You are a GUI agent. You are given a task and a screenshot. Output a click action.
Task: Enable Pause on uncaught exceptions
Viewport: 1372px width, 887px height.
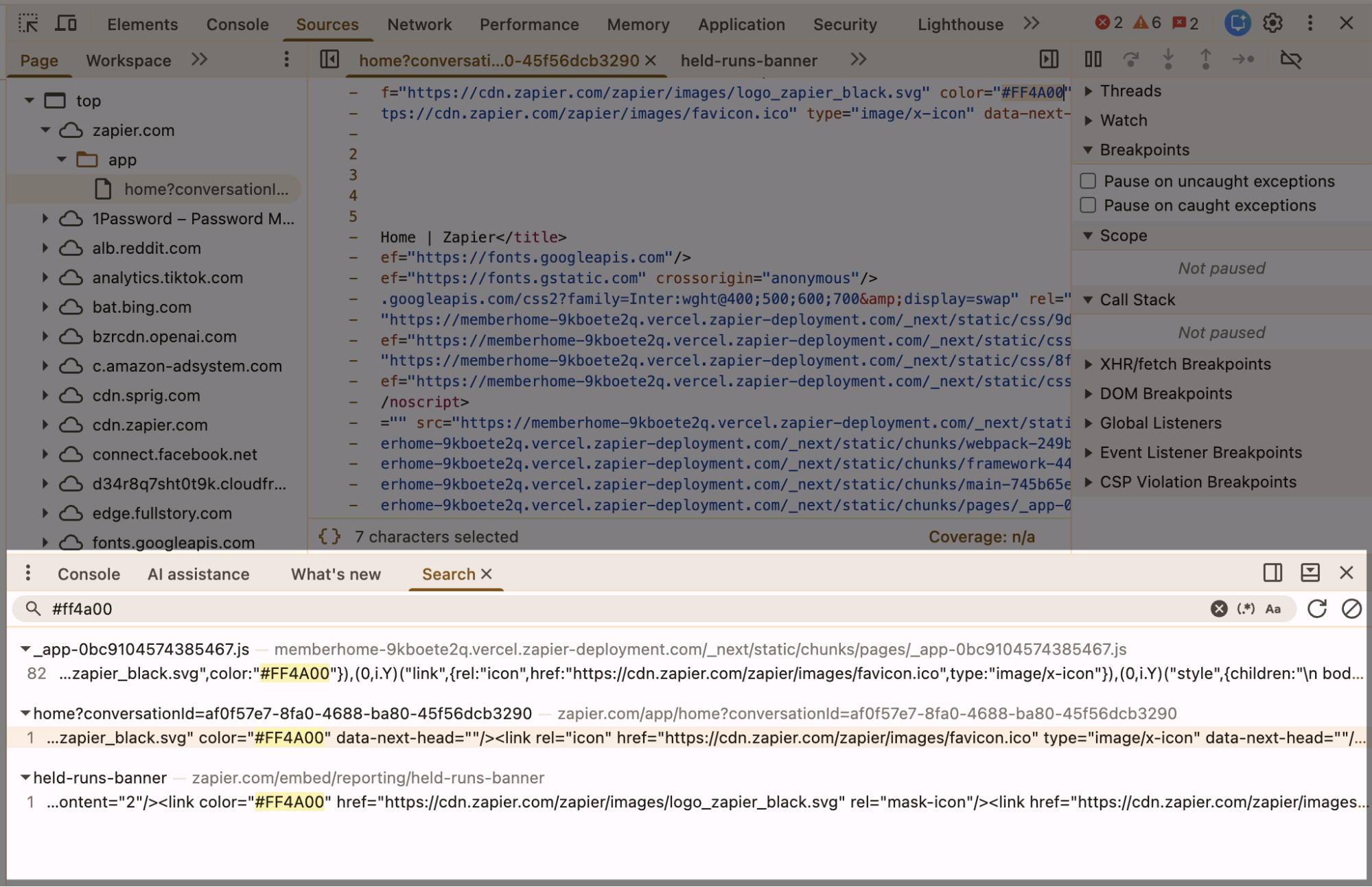pos(1088,181)
